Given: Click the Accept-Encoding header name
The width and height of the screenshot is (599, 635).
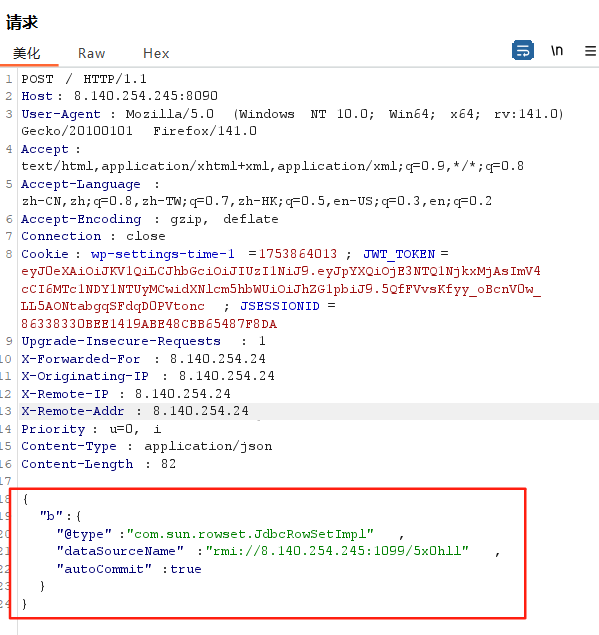Looking at the screenshot, I should pos(81,219).
